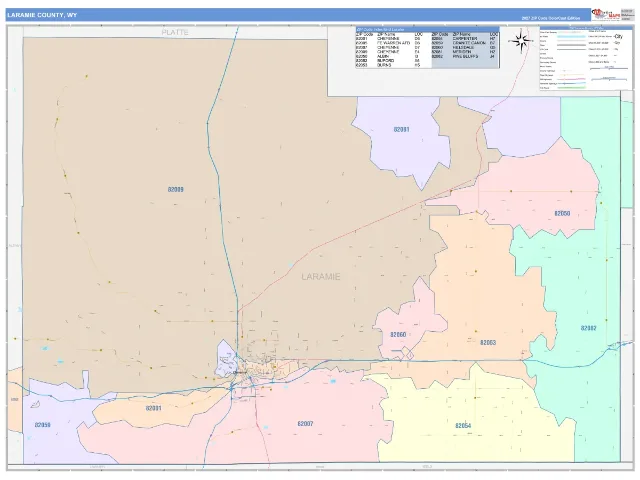Click the LARAMIE COUNTY, WY title
The height and width of the screenshot is (480, 640).
tap(42, 15)
